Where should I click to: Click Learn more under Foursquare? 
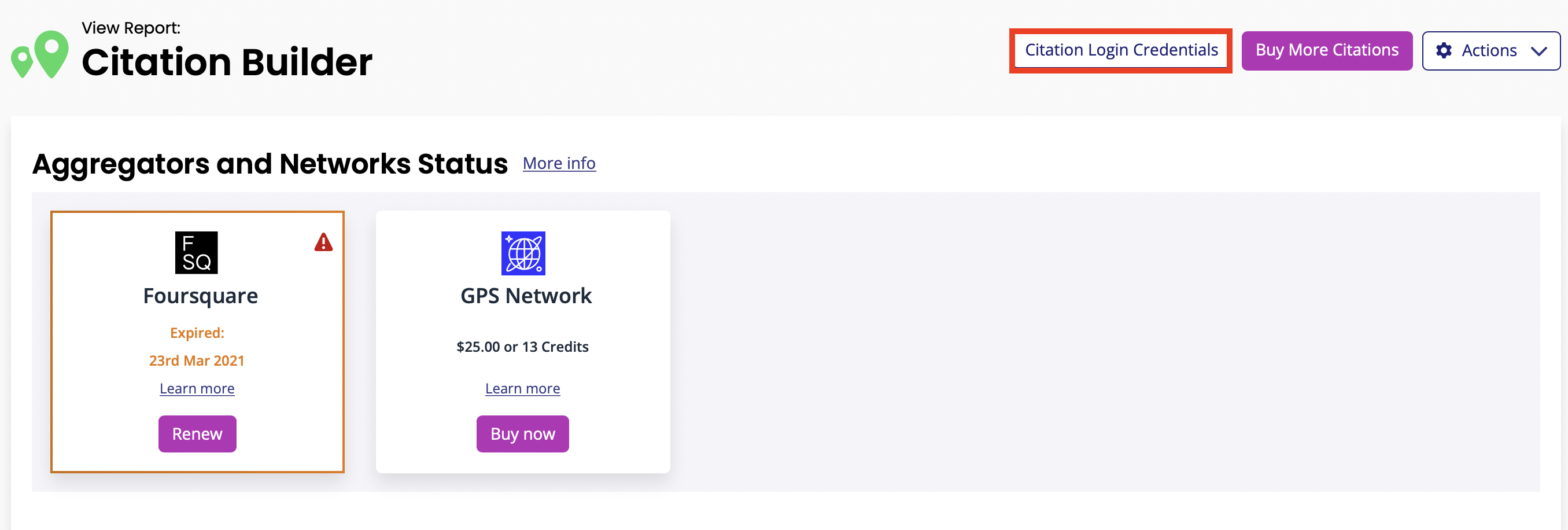click(197, 388)
